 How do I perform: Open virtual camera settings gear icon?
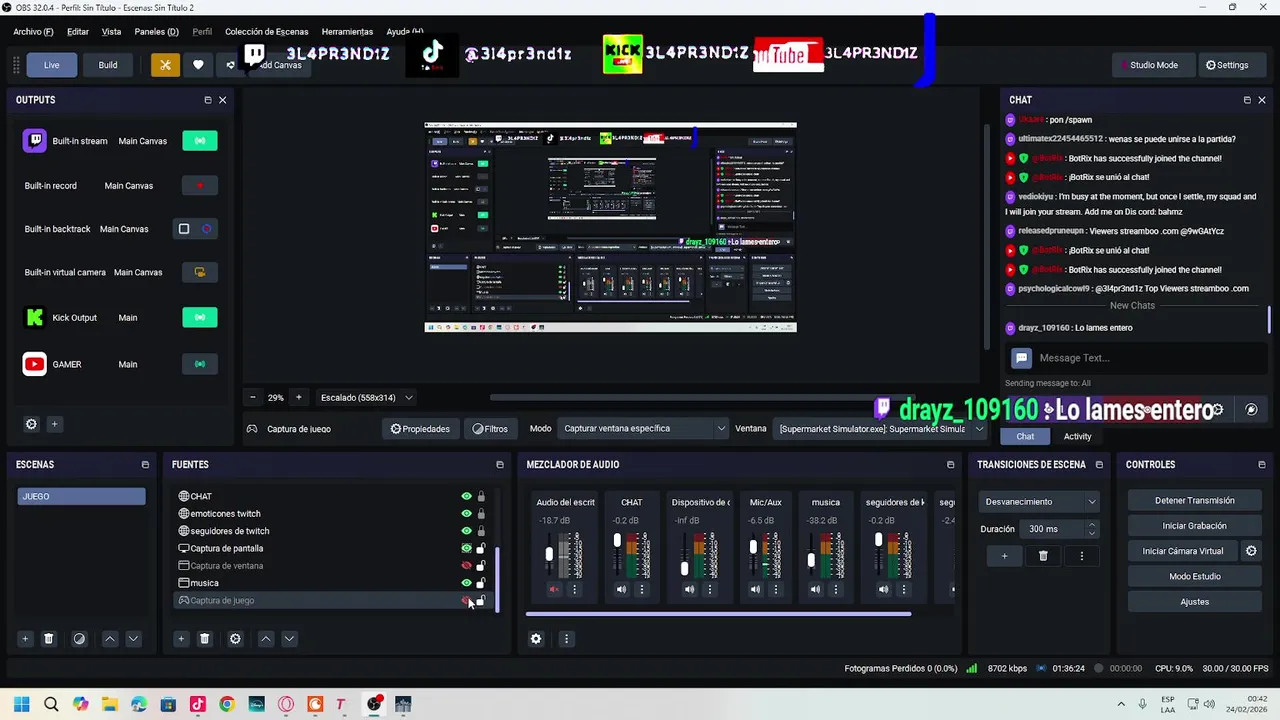coord(1250,551)
